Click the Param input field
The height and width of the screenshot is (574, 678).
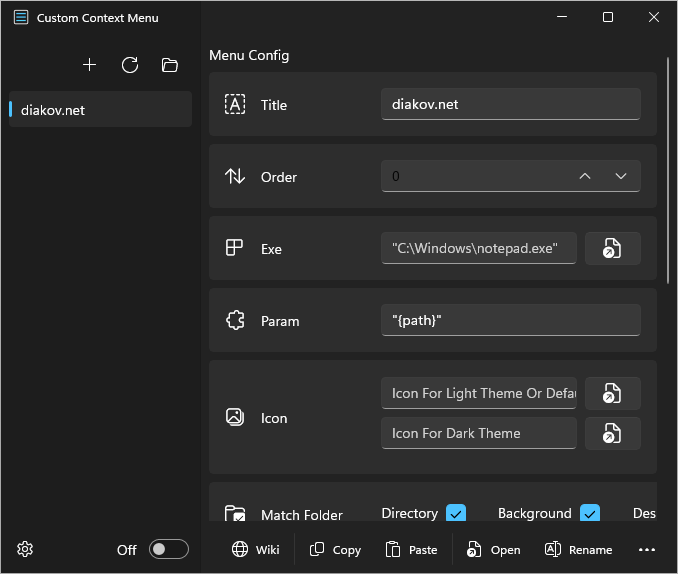(510, 321)
